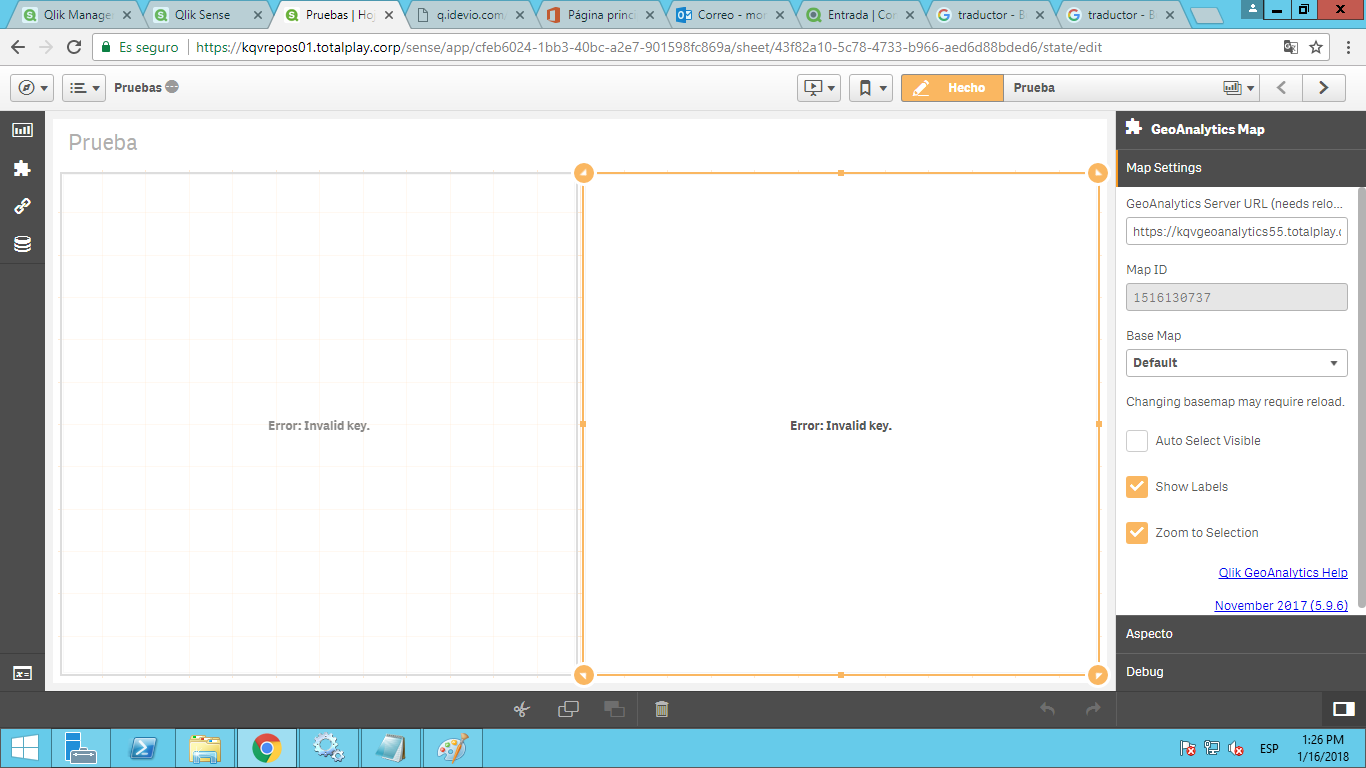Open the Base Map Default dropdown
Image resolution: width=1366 pixels, height=768 pixels.
click(1237, 363)
